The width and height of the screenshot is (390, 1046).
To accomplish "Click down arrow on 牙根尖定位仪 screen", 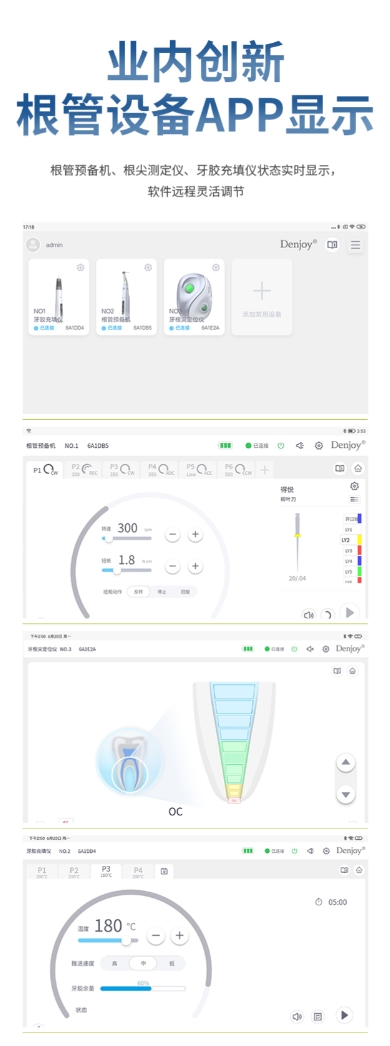I will 345,794.
